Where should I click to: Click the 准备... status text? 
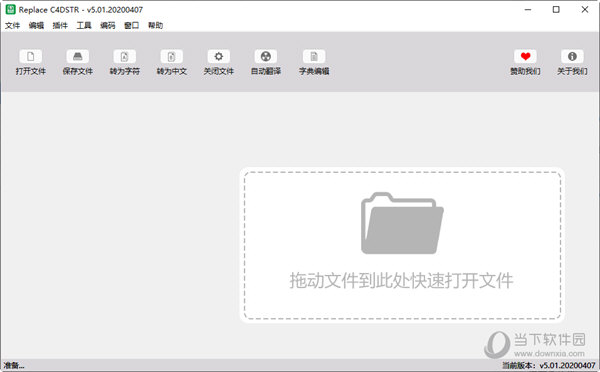pos(14,365)
